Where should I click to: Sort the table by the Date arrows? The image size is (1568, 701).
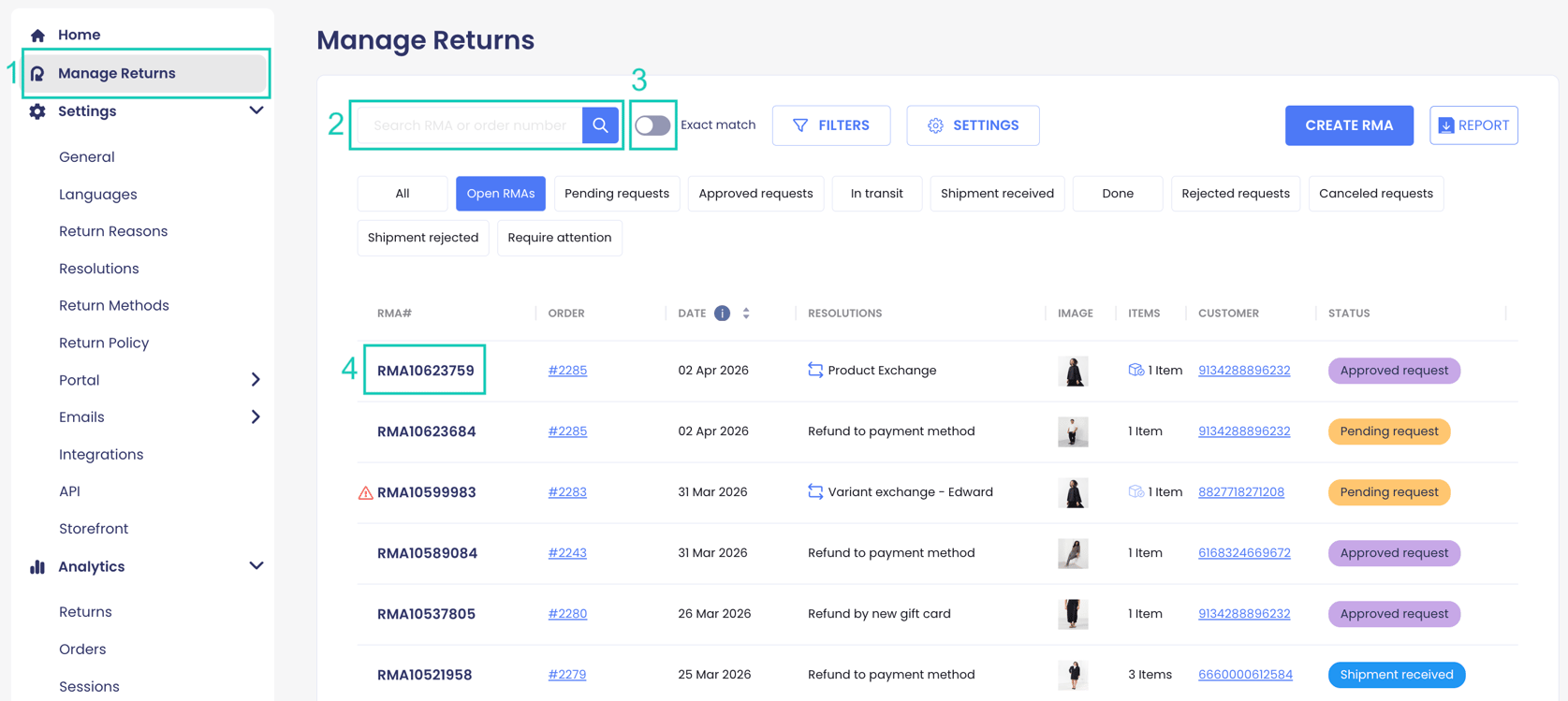point(746,314)
